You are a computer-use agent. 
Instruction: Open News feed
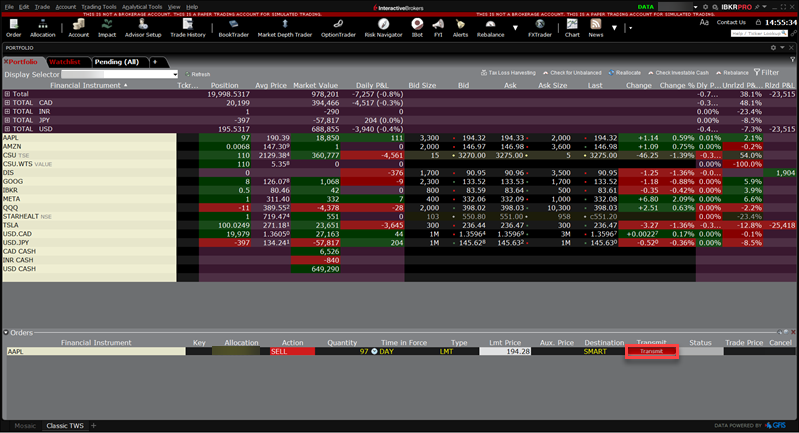pyautogui.click(x=596, y=28)
